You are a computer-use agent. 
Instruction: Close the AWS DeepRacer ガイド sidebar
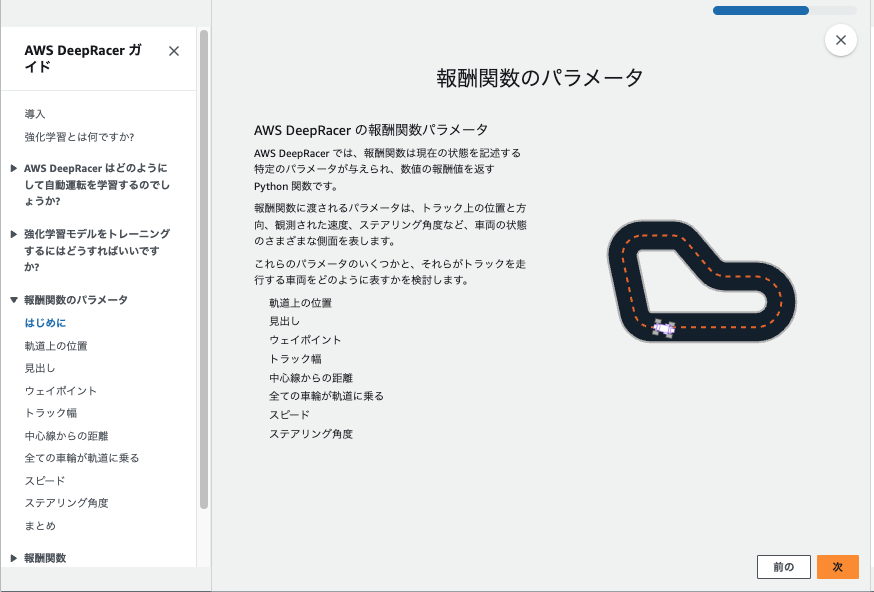174,50
